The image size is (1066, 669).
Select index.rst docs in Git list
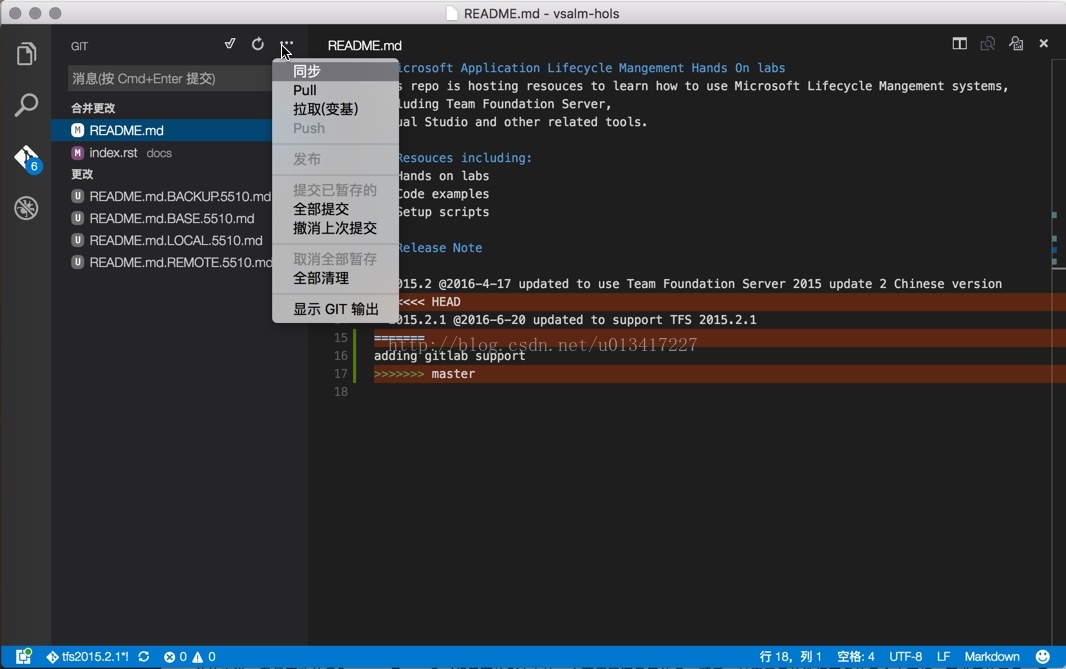(x=162, y=153)
